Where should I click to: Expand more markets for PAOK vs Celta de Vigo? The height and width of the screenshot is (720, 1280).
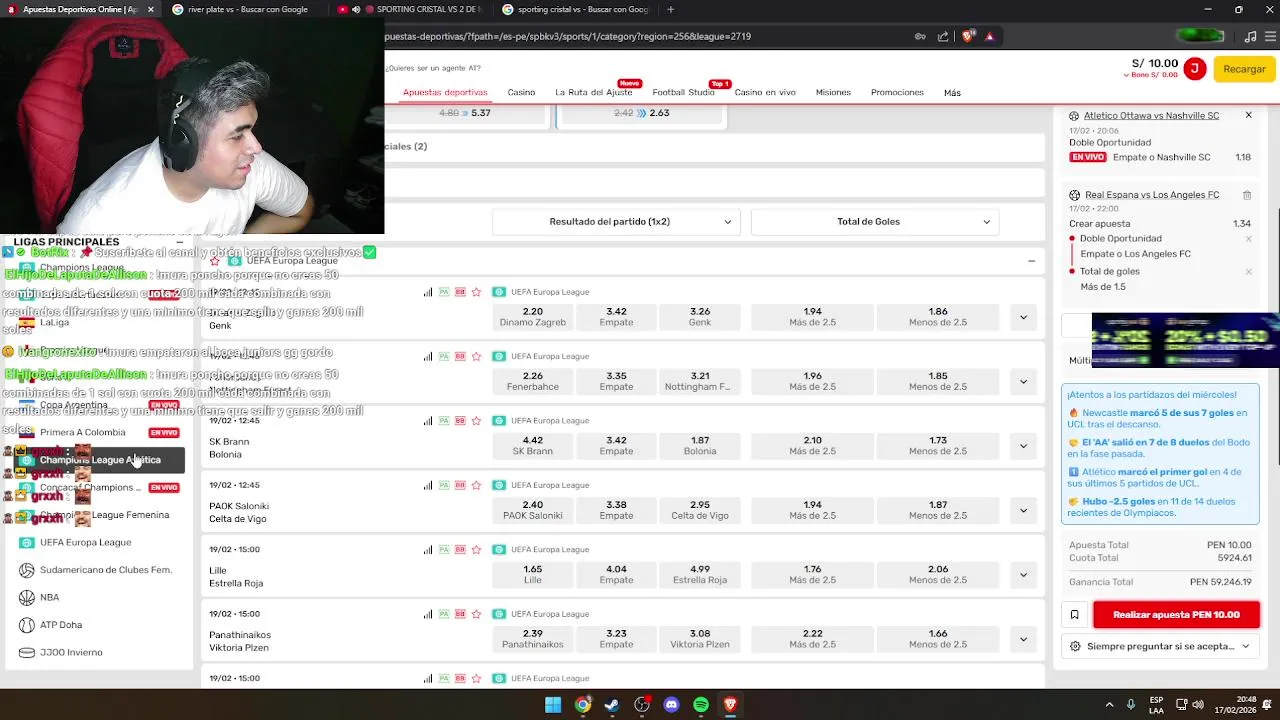(1023, 510)
